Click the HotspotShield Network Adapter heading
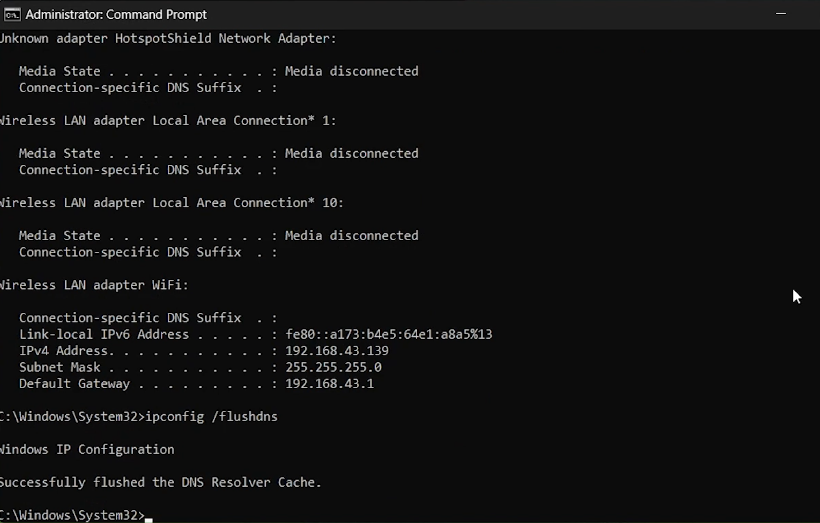820x523 pixels. pos(168,39)
